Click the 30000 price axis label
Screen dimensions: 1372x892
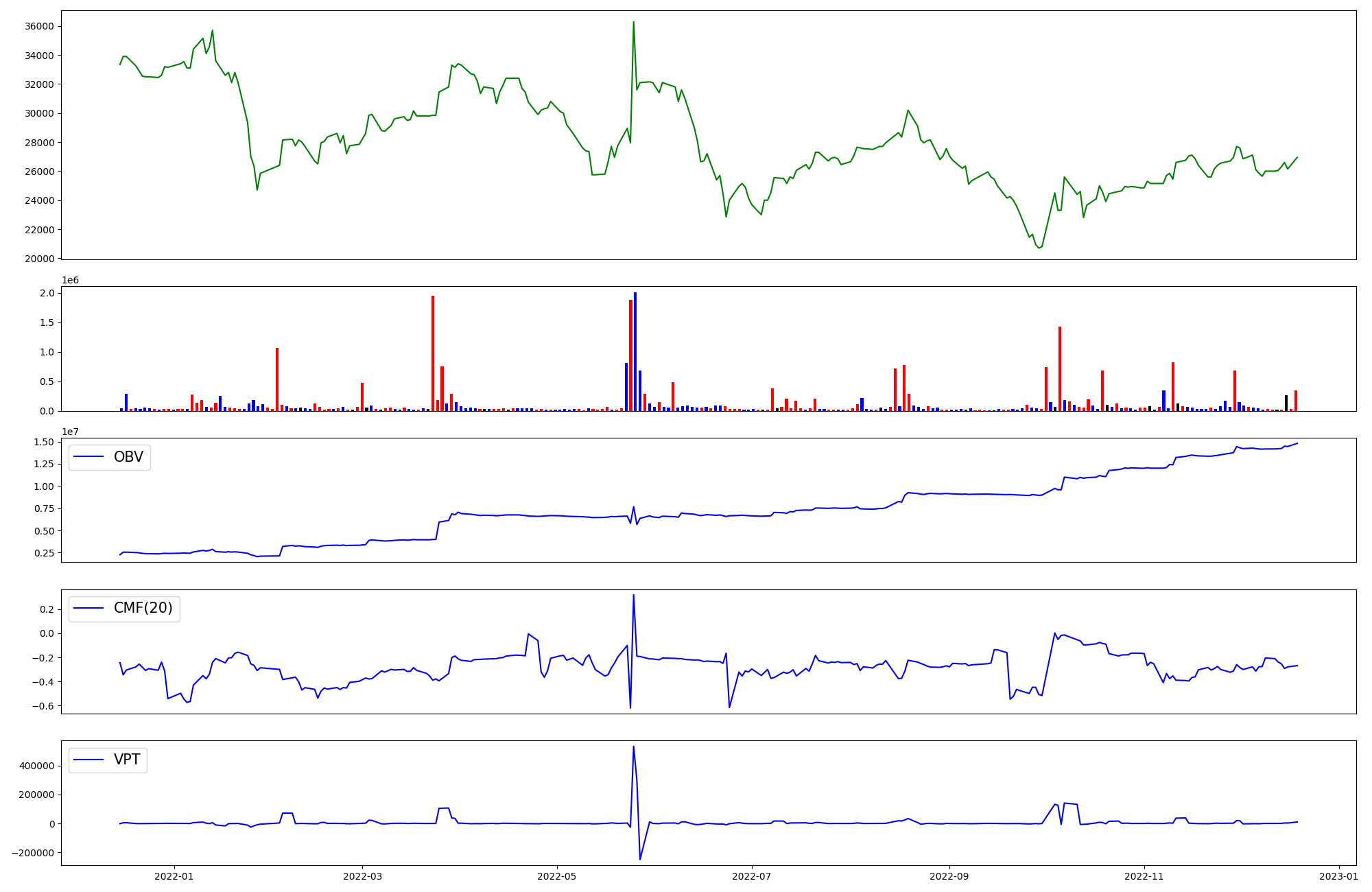pyautogui.click(x=39, y=114)
